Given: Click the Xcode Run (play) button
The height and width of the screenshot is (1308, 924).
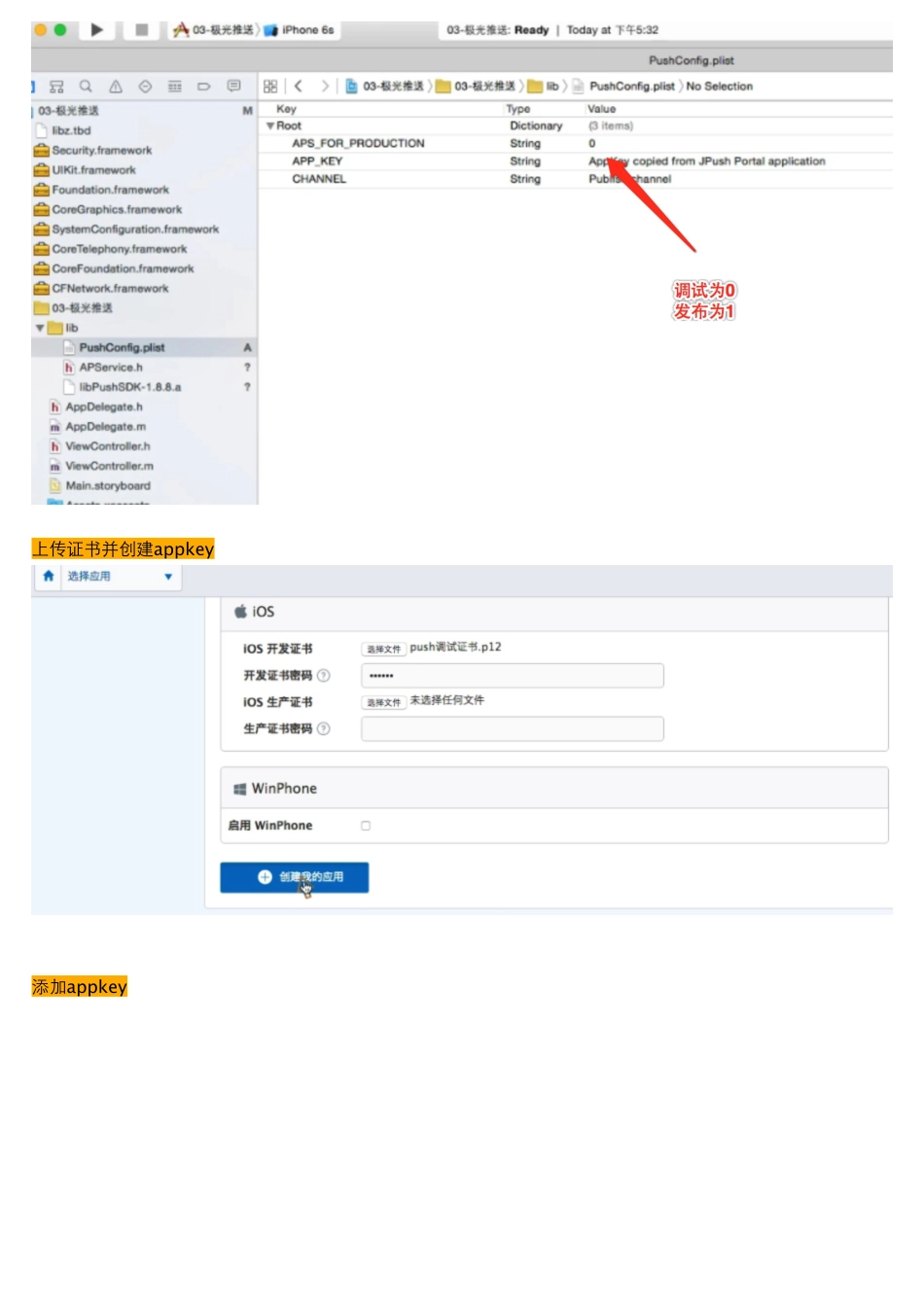Looking at the screenshot, I should pos(96,30).
